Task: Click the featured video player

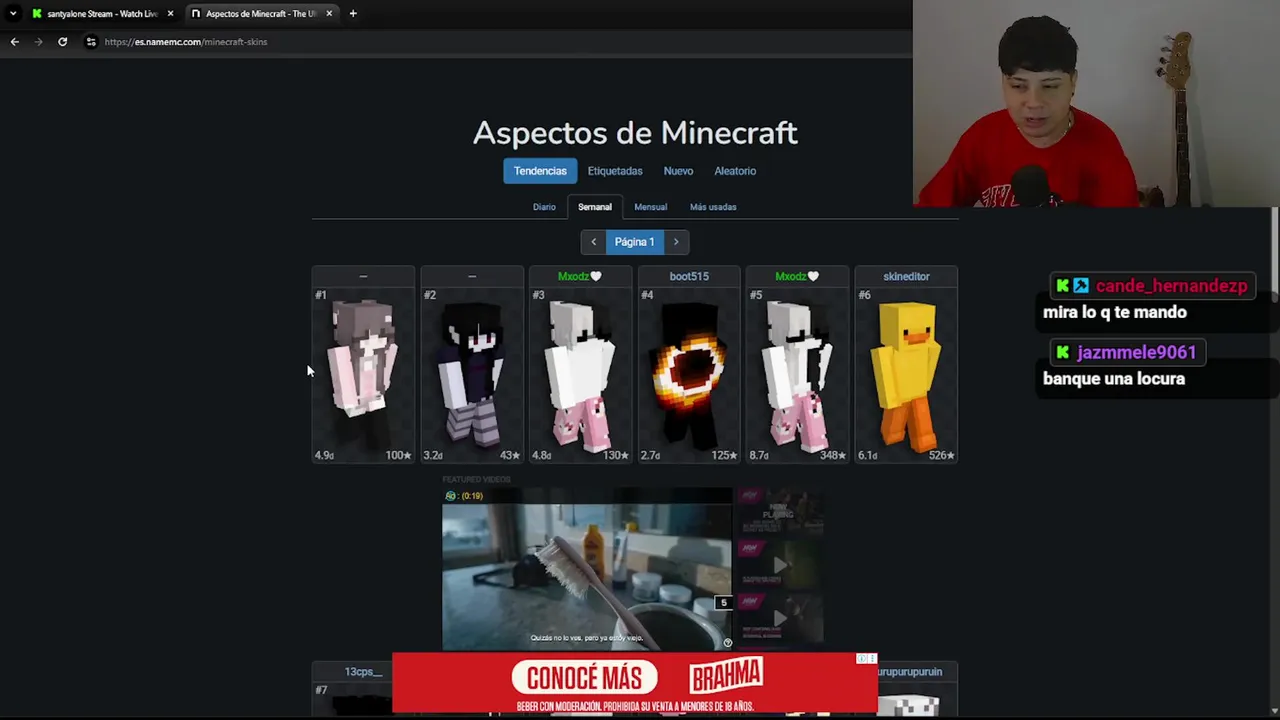Action: click(587, 570)
